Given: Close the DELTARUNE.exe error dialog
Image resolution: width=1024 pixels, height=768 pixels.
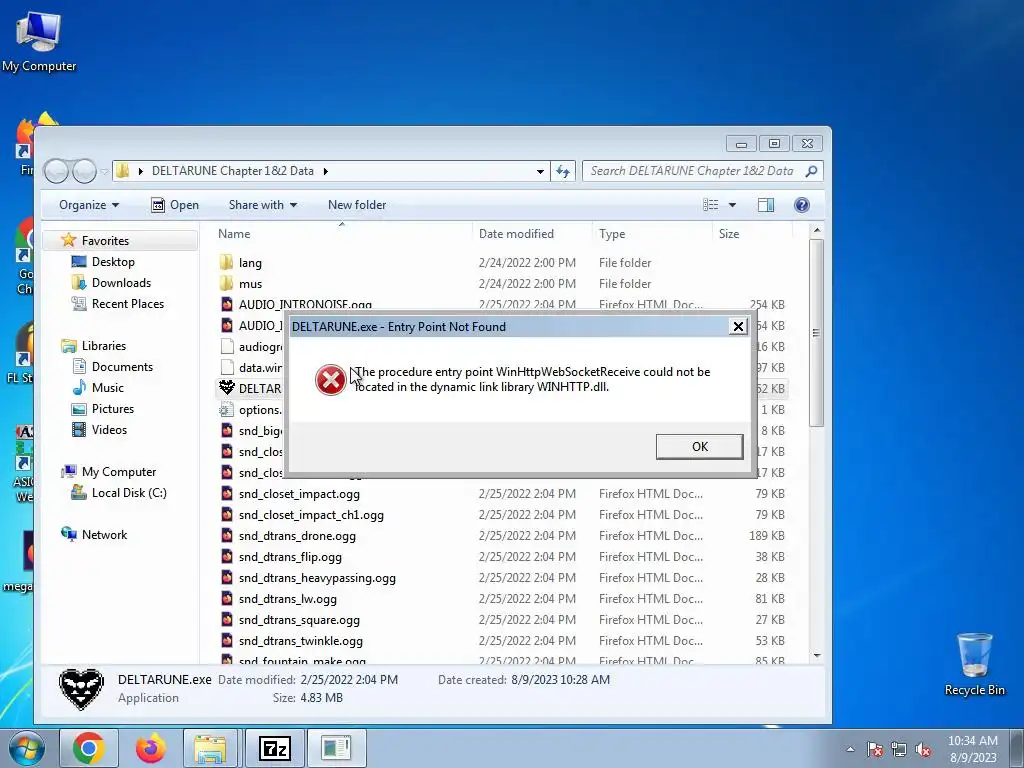Looking at the screenshot, I should tap(738, 327).
